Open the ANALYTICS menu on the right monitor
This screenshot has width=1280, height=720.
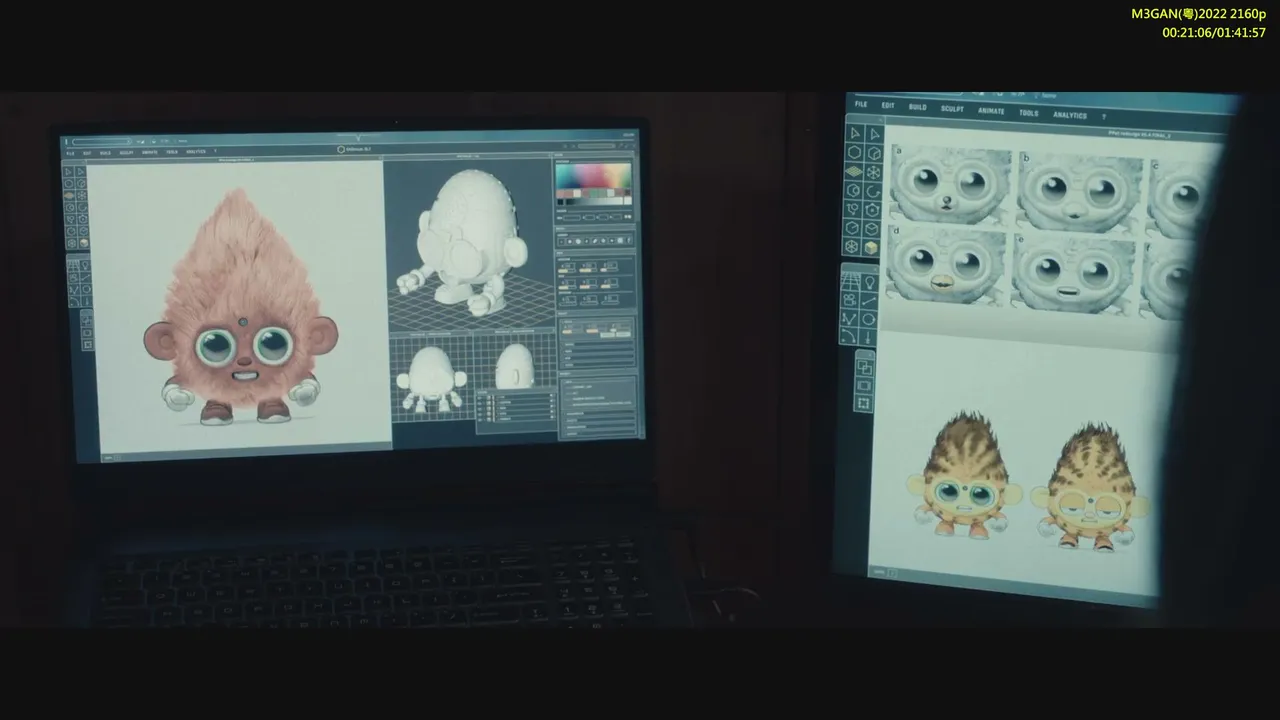pyautogui.click(x=1069, y=115)
